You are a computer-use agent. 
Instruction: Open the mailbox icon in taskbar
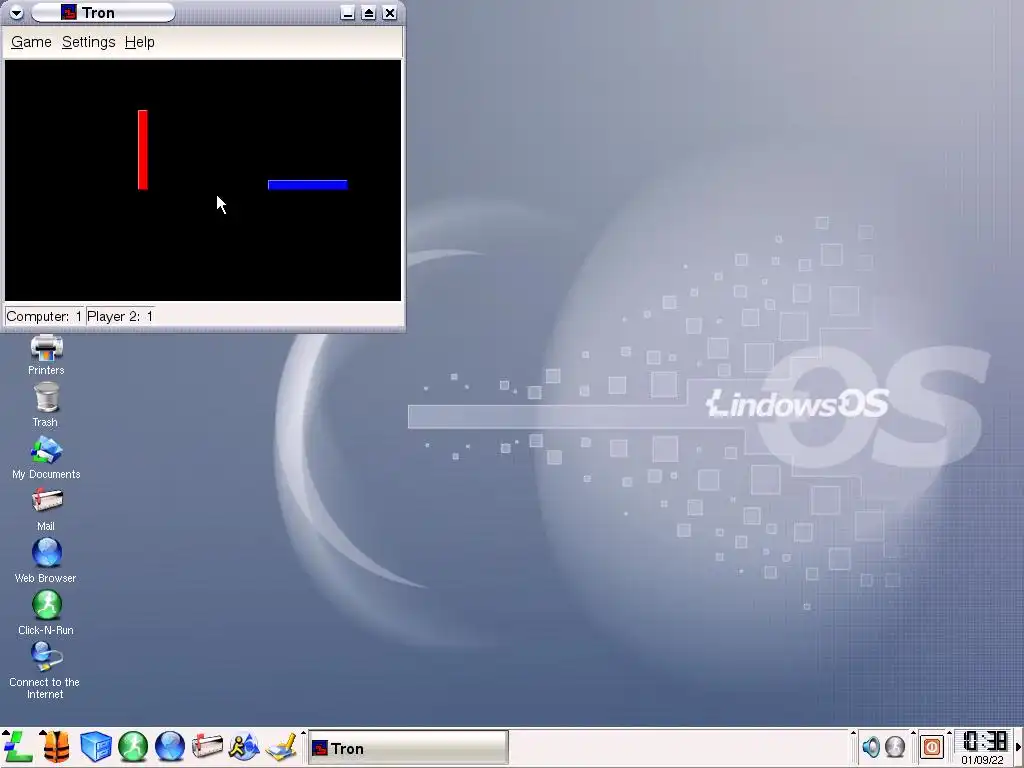[207, 746]
